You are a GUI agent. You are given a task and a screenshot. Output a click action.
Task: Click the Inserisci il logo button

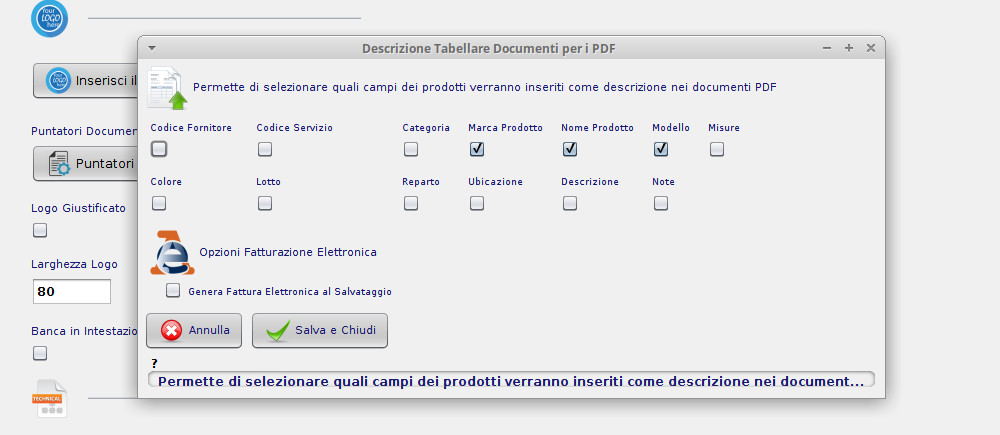pyautogui.click(x=86, y=80)
